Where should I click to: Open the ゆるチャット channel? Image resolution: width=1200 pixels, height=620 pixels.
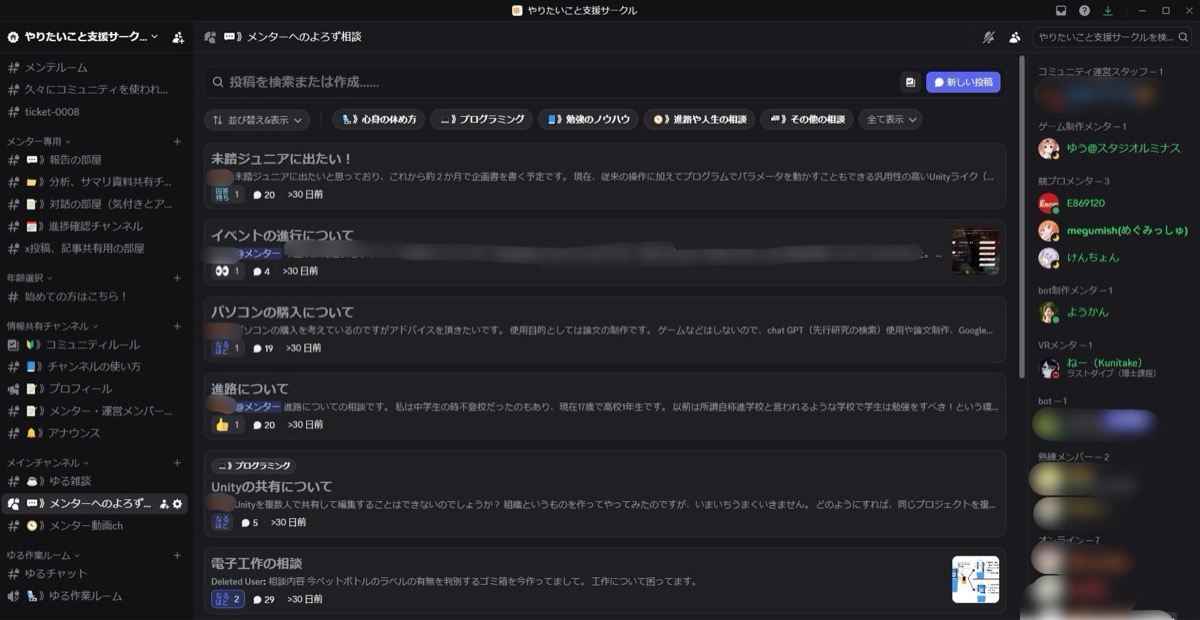pos(95,574)
